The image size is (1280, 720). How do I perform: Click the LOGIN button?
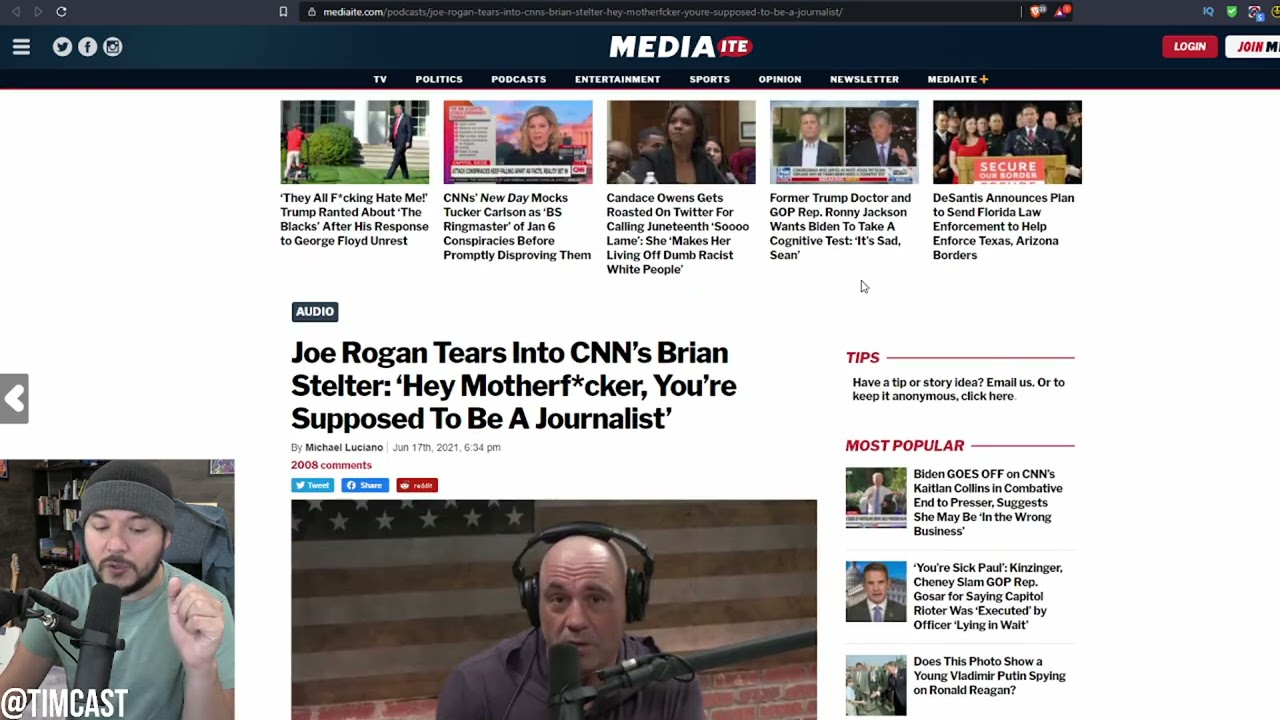[1190, 46]
